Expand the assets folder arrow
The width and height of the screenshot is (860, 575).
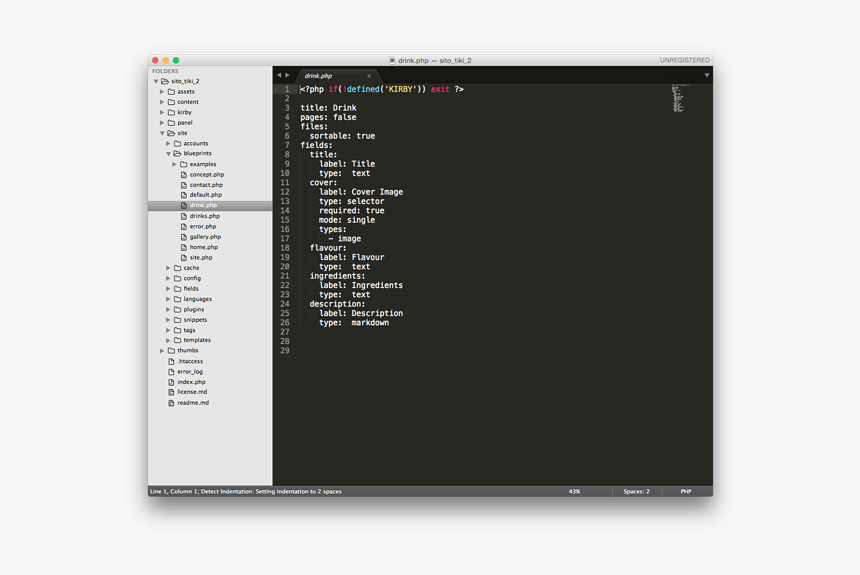162,92
